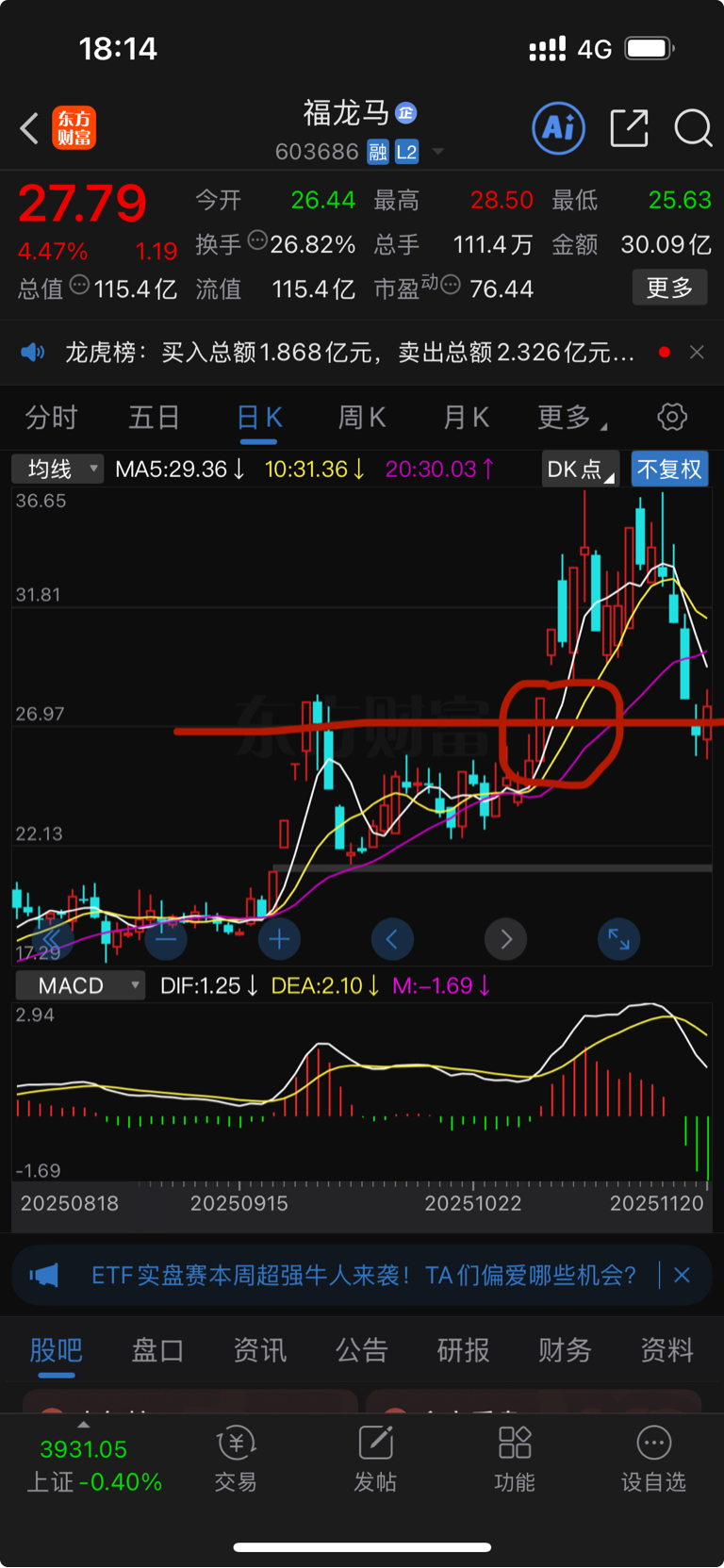The height and width of the screenshot is (1568, 724).
Task: Open the 均线 indicator dropdown
Action: 58,469
